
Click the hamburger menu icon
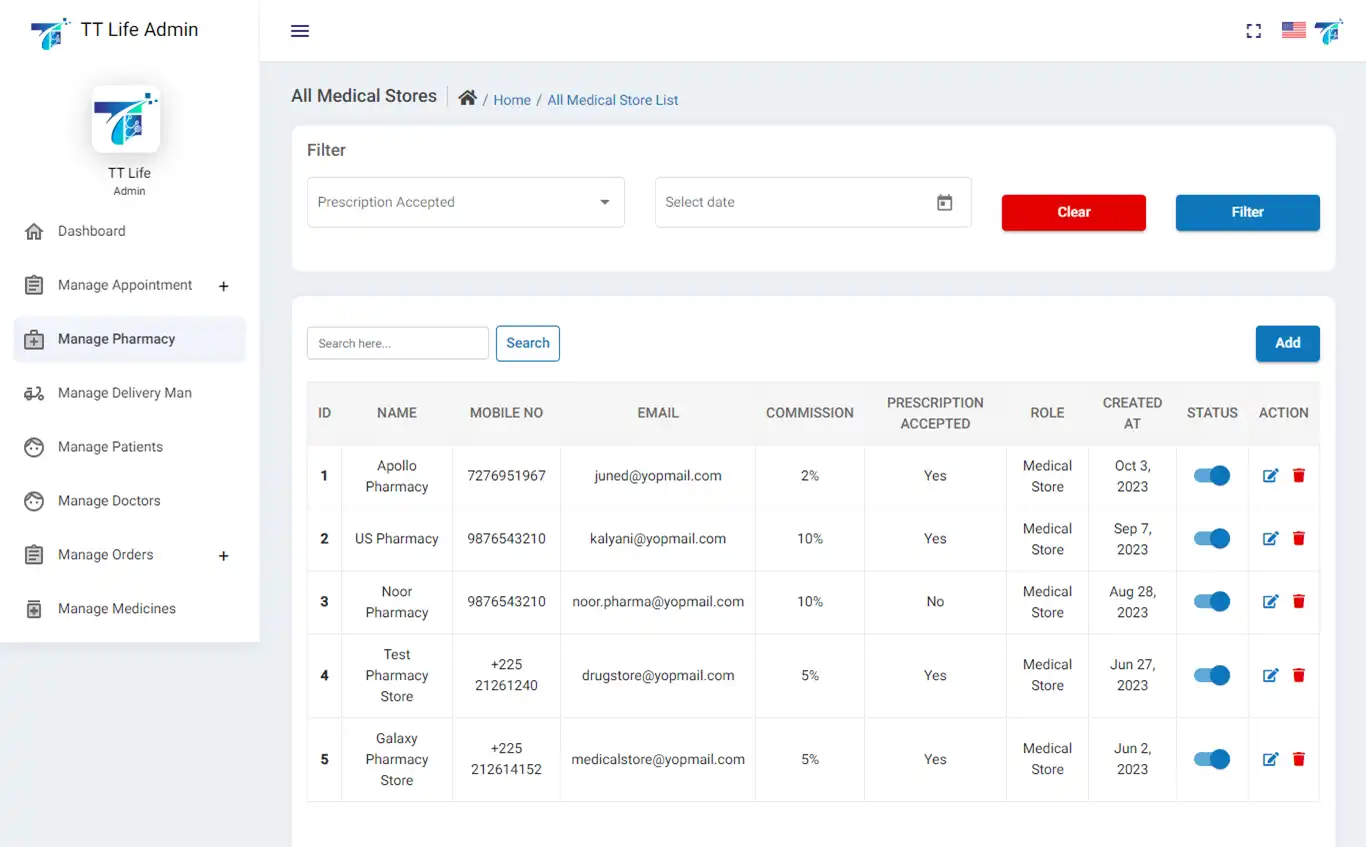tap(300, 31)
